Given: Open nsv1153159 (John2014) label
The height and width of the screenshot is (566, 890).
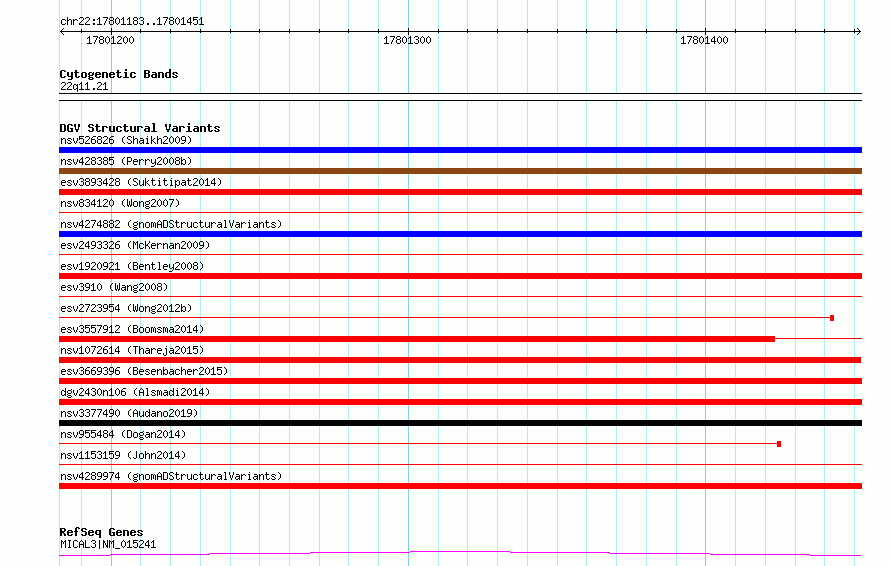Looking at the screenshot, I should point(123,455).
